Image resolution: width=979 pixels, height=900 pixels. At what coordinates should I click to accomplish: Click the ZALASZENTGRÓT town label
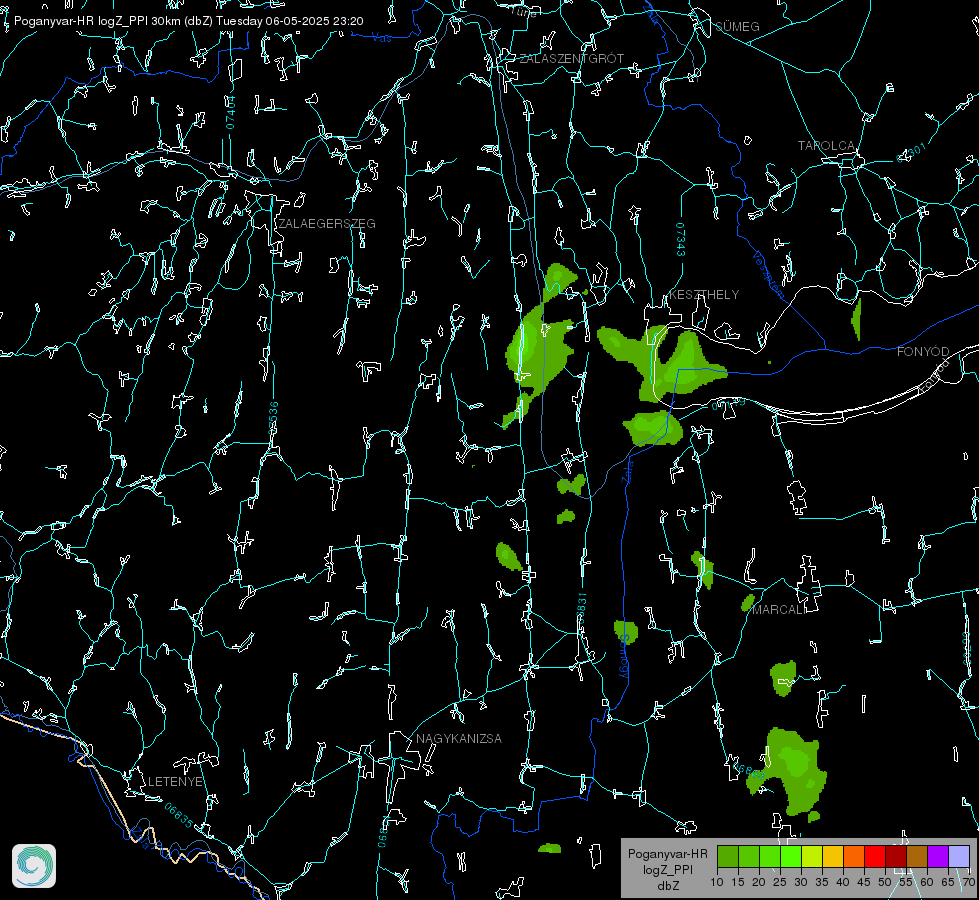click(572, 59)
